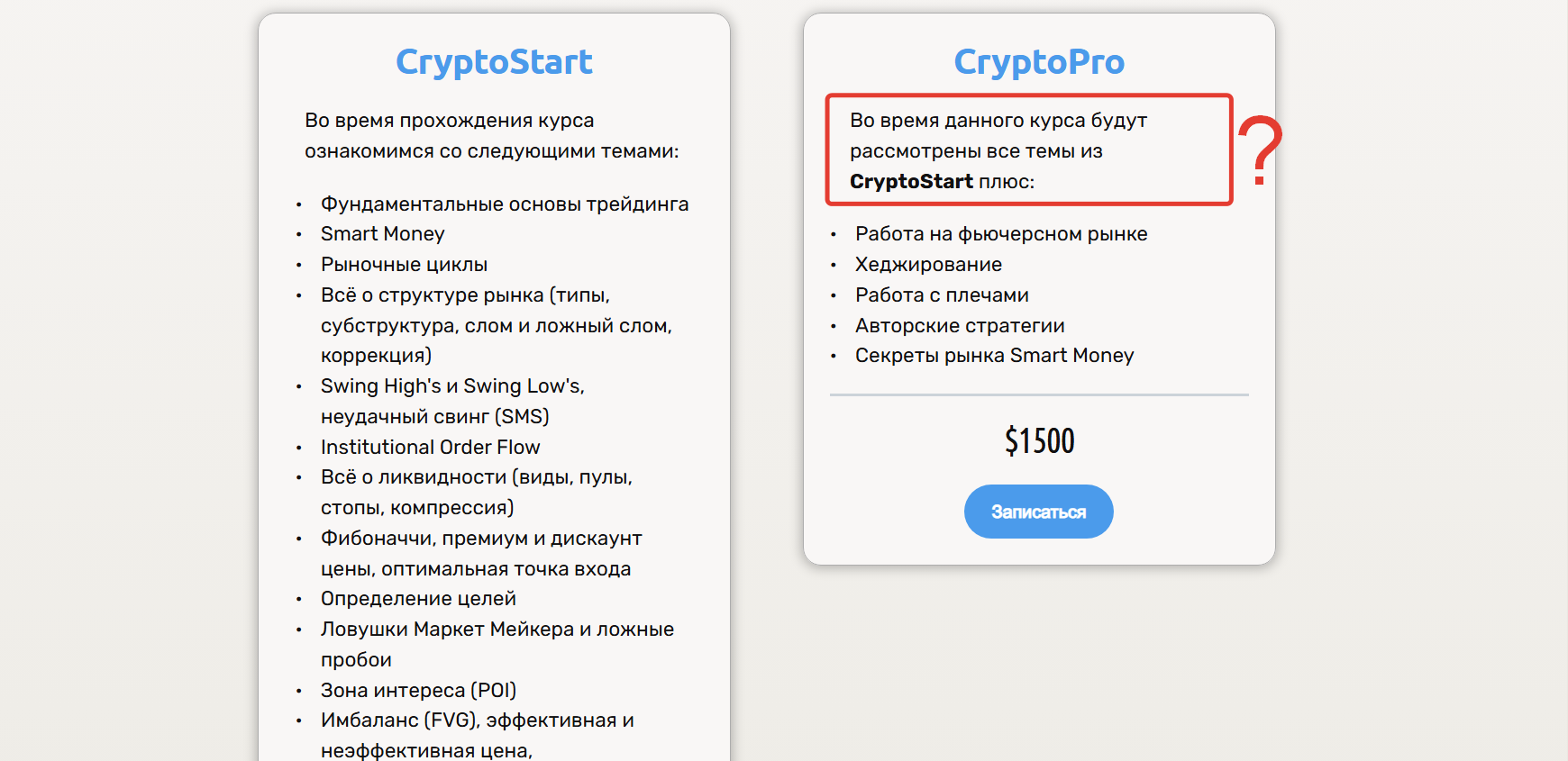Select the Фибоначчи, премиум и дискаунт item
The height and width of the screenshot is (761, 1568).
(481, 539)
